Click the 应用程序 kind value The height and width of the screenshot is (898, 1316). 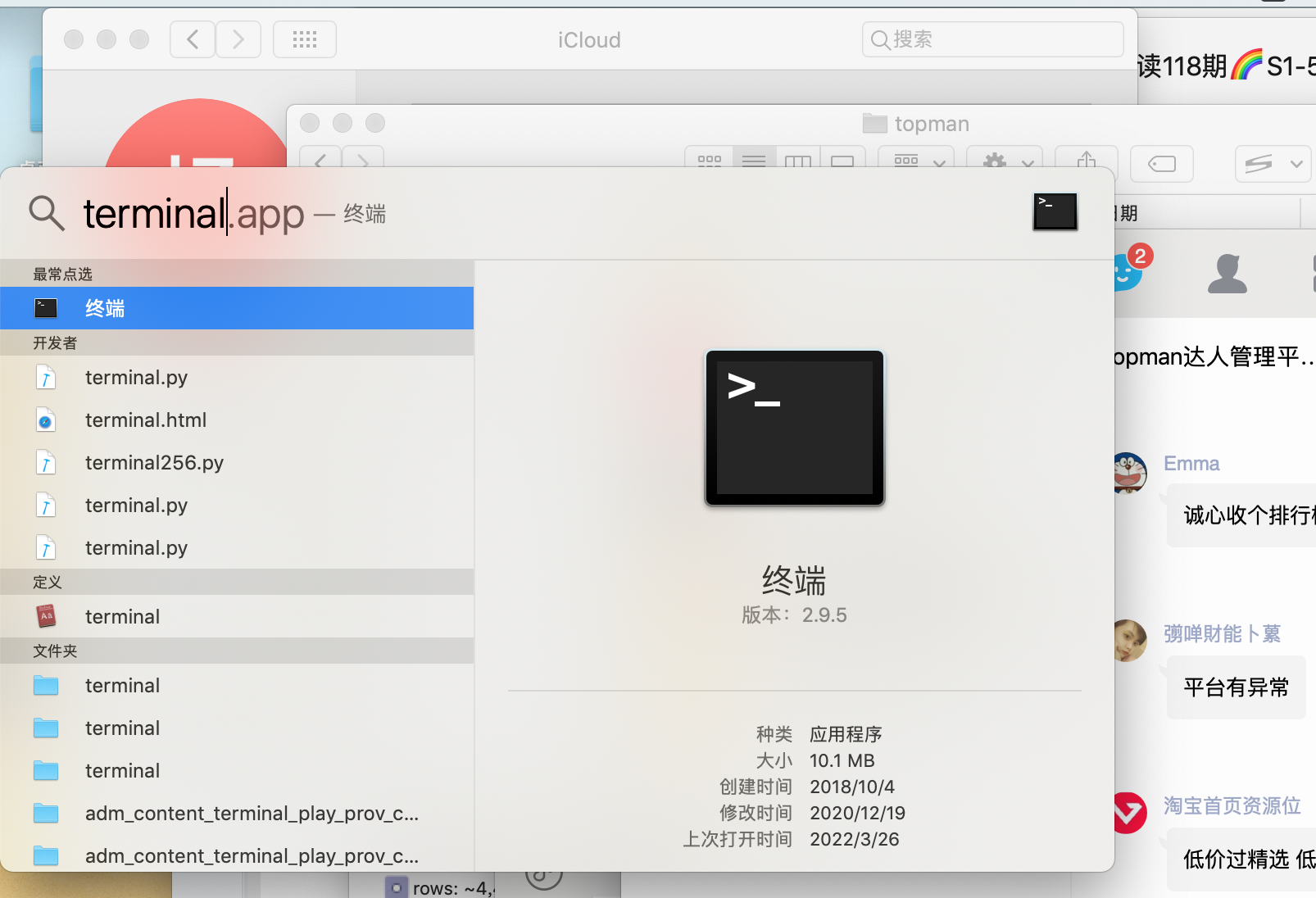coord(846,734)
